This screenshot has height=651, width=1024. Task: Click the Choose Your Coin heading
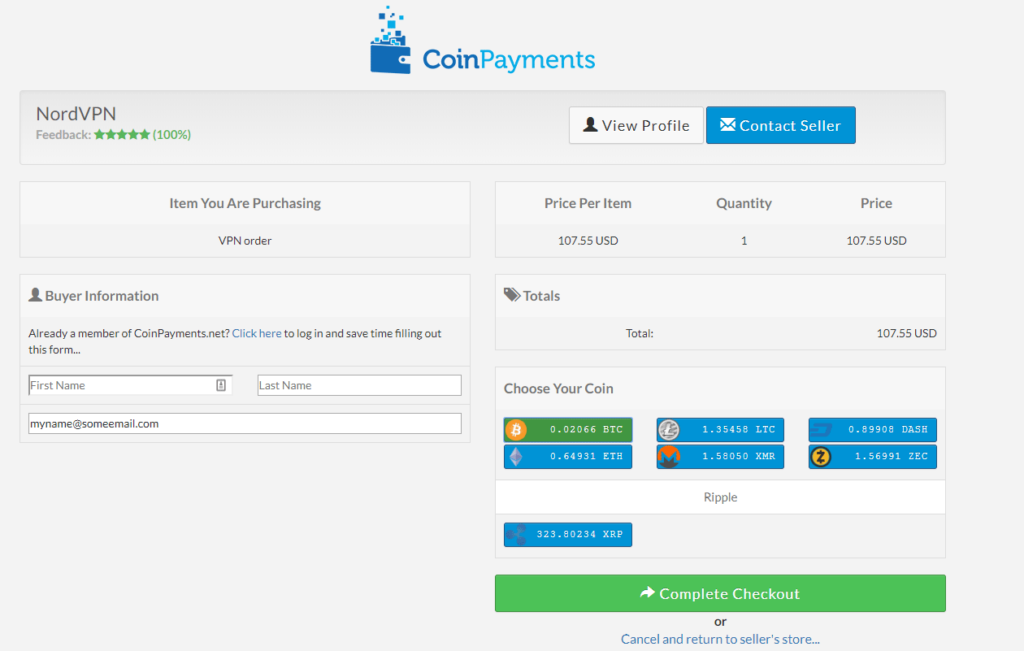(558, 389)
